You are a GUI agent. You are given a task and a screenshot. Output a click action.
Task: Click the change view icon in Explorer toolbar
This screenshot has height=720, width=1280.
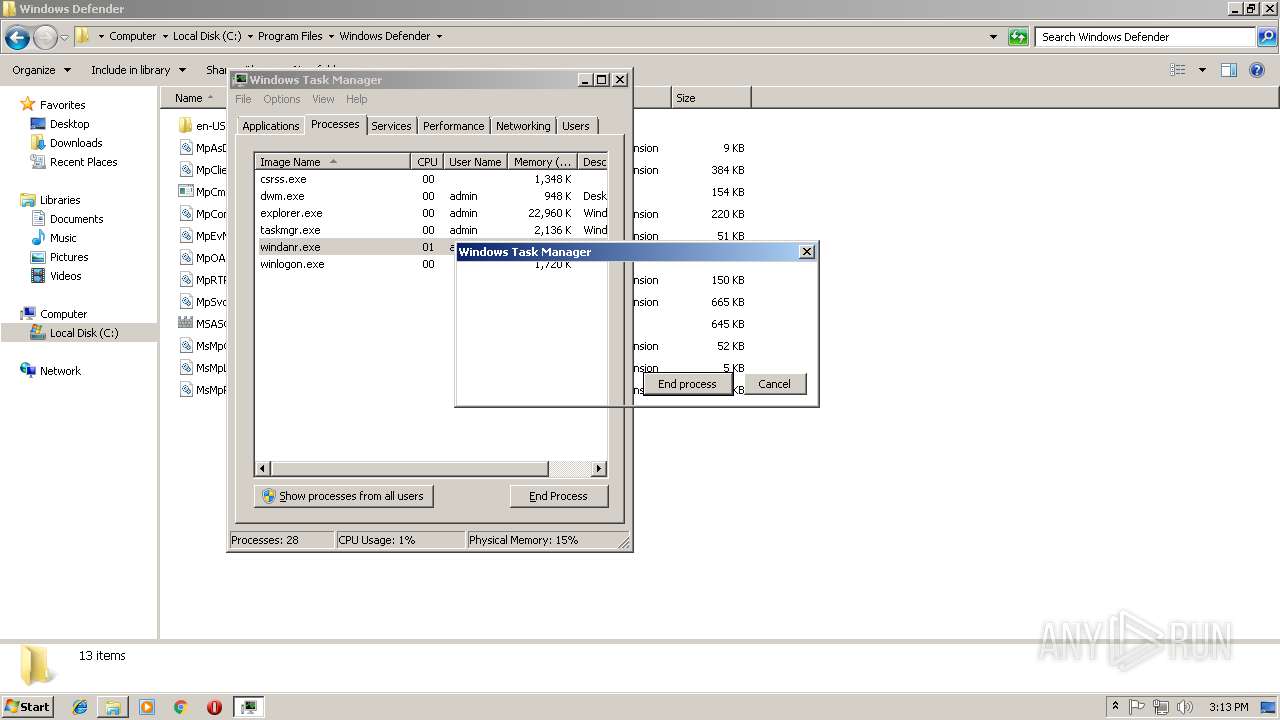(x=1178, y=70)
